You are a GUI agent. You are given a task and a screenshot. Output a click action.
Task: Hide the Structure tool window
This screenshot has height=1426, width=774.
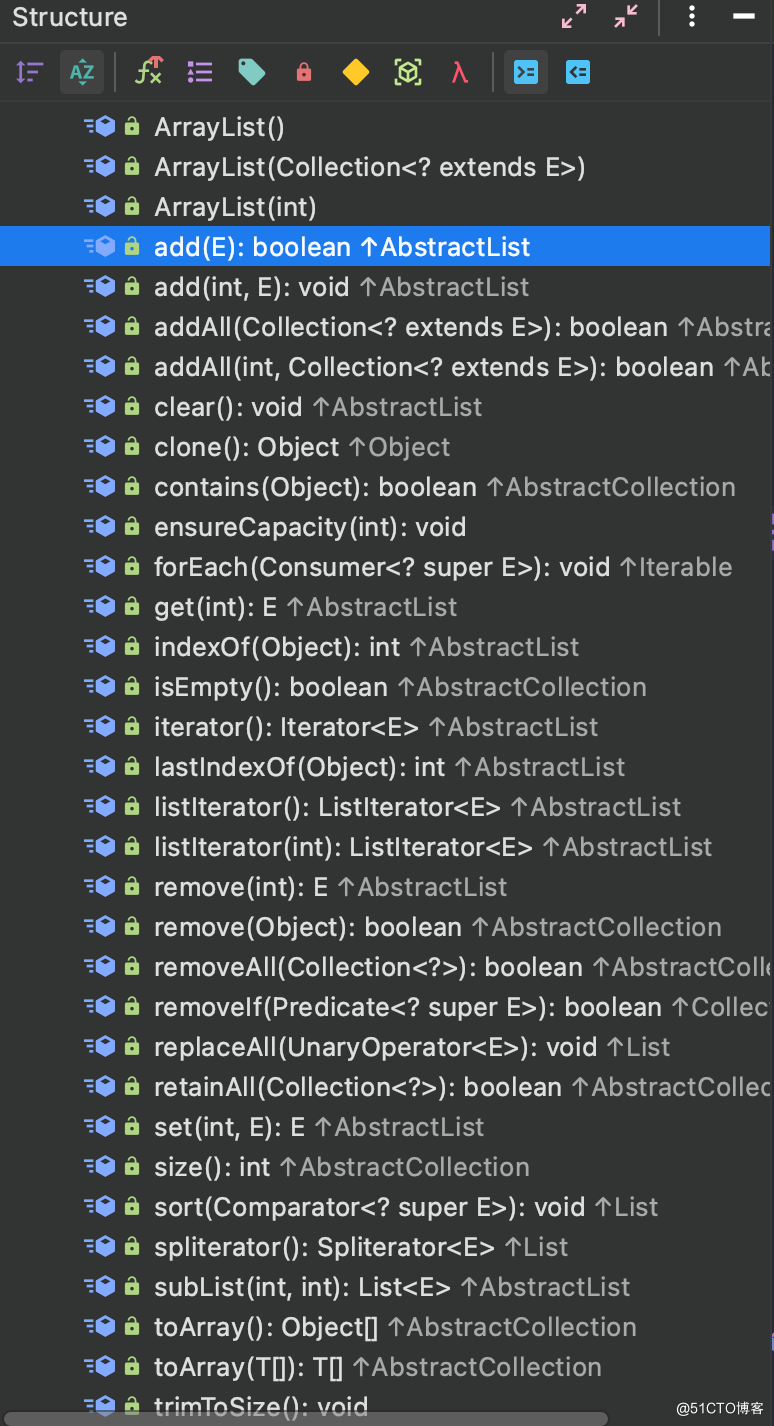743,17
